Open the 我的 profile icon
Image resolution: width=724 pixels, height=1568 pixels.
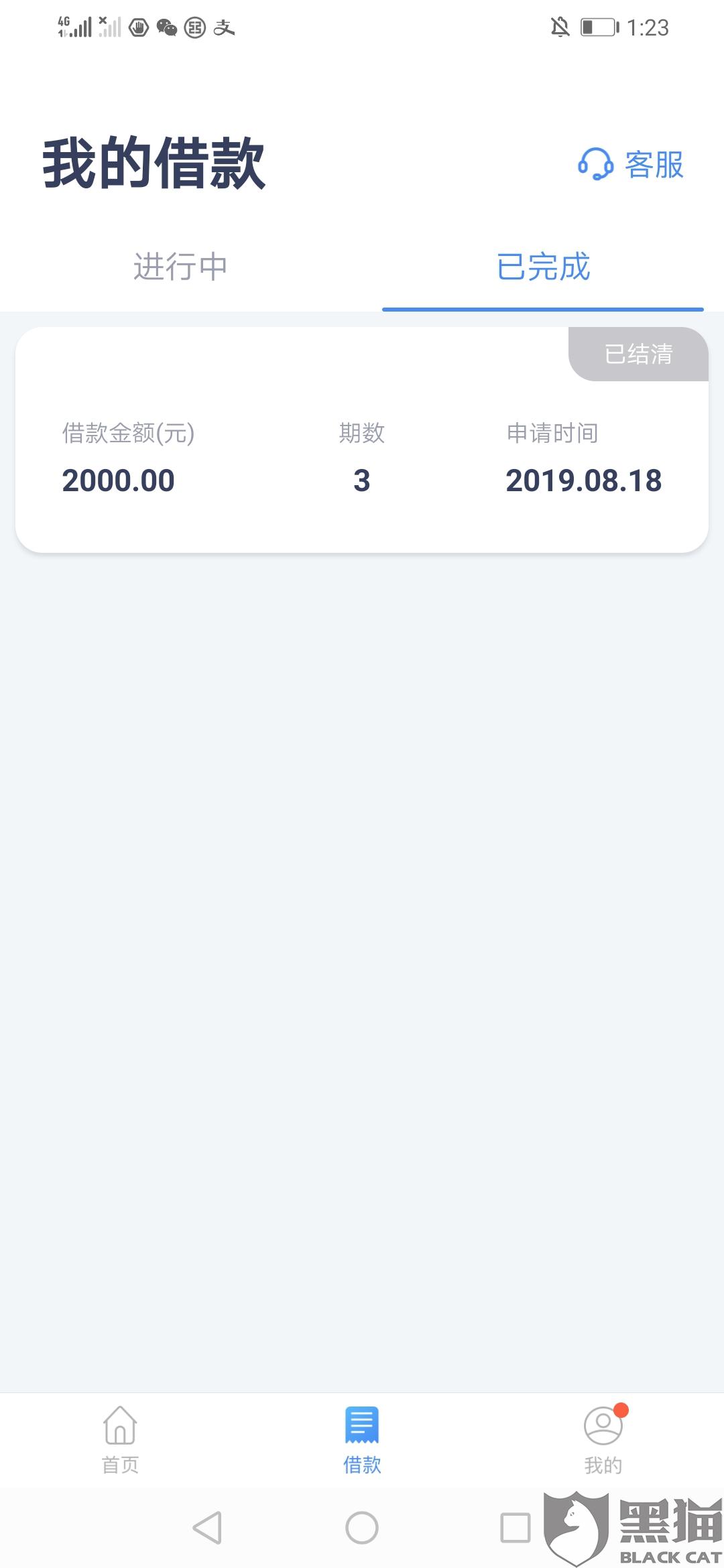point(603,1425)
